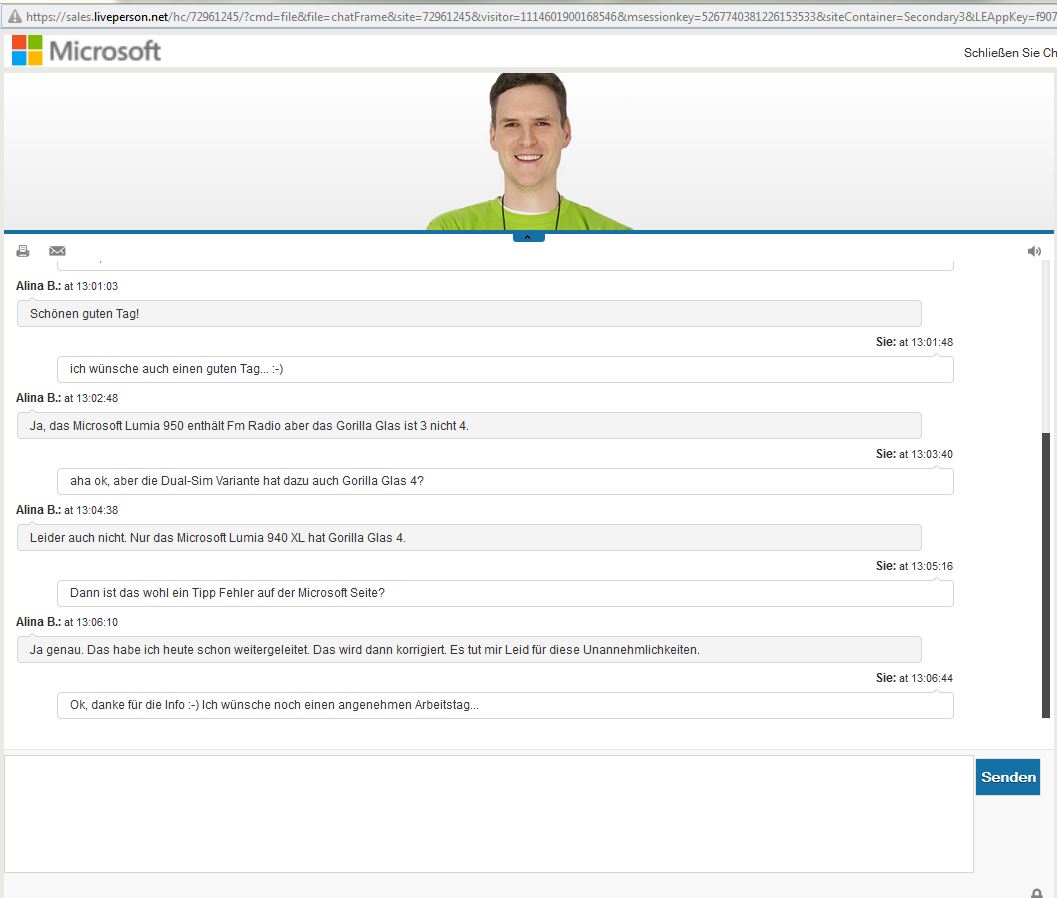Viewport: 1057px width, 898px height.
Task: Focus the chat message input box
Action: tap(489, 814)
